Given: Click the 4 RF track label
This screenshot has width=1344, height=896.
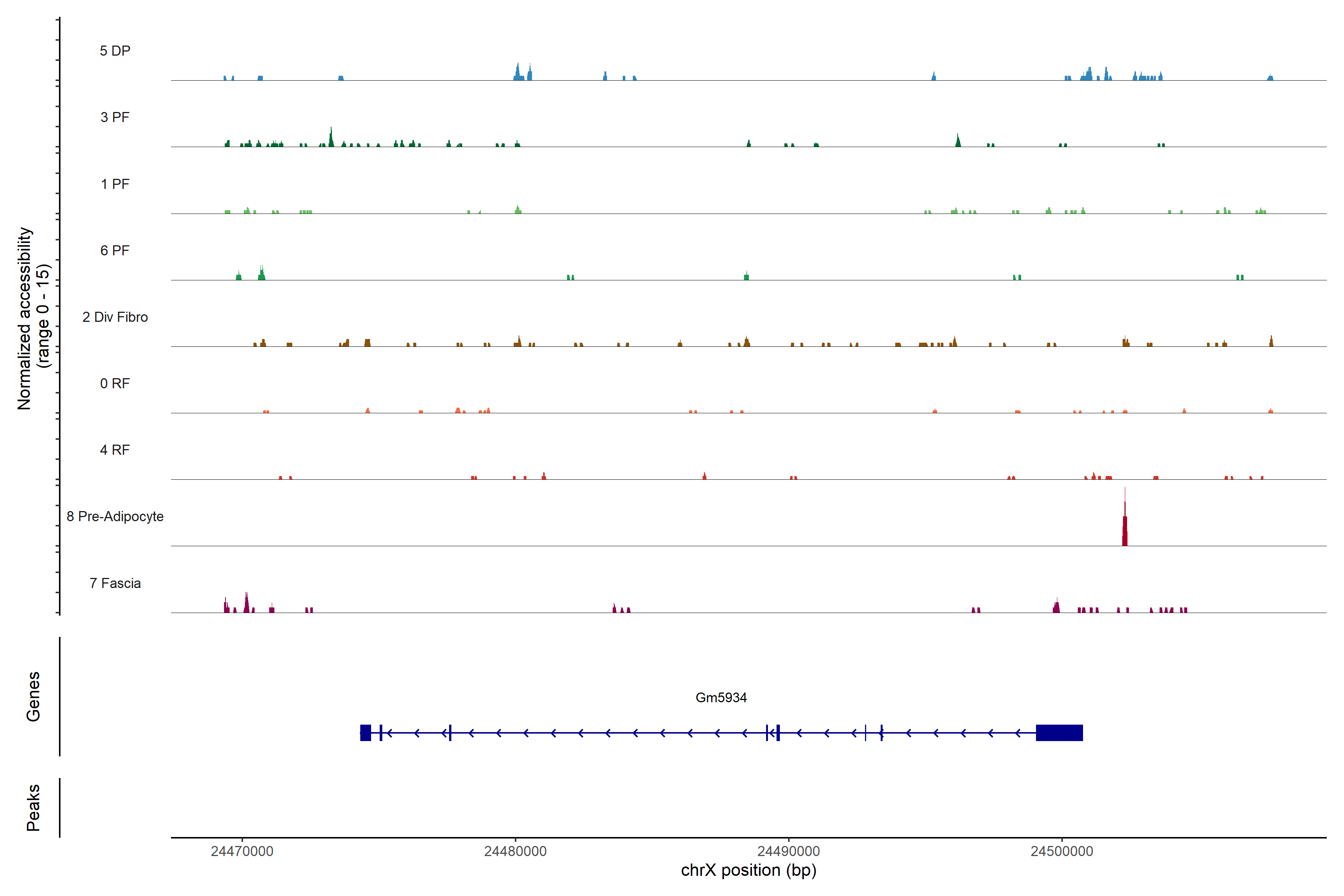Looking at the screenshot, I should [115, 450].
